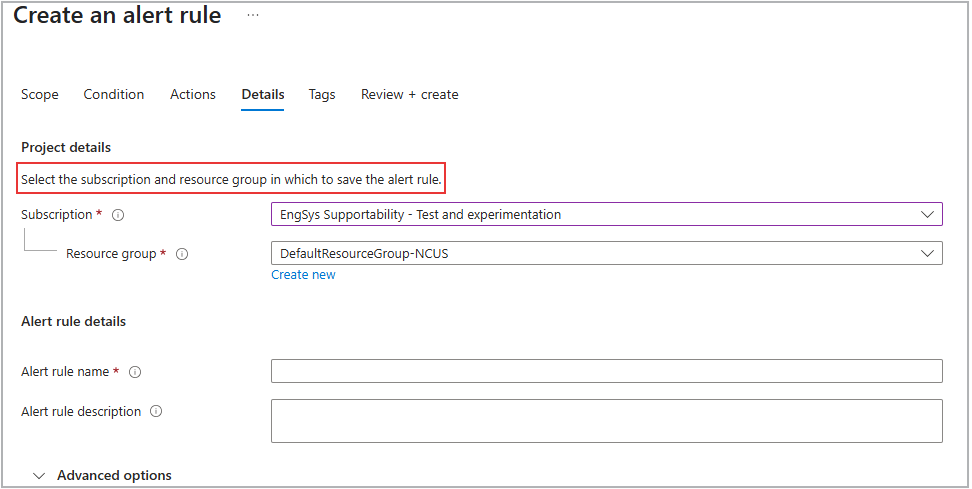Switch to the Tags tab
Viewport: 972px width, 489px height.
(322, 94)
